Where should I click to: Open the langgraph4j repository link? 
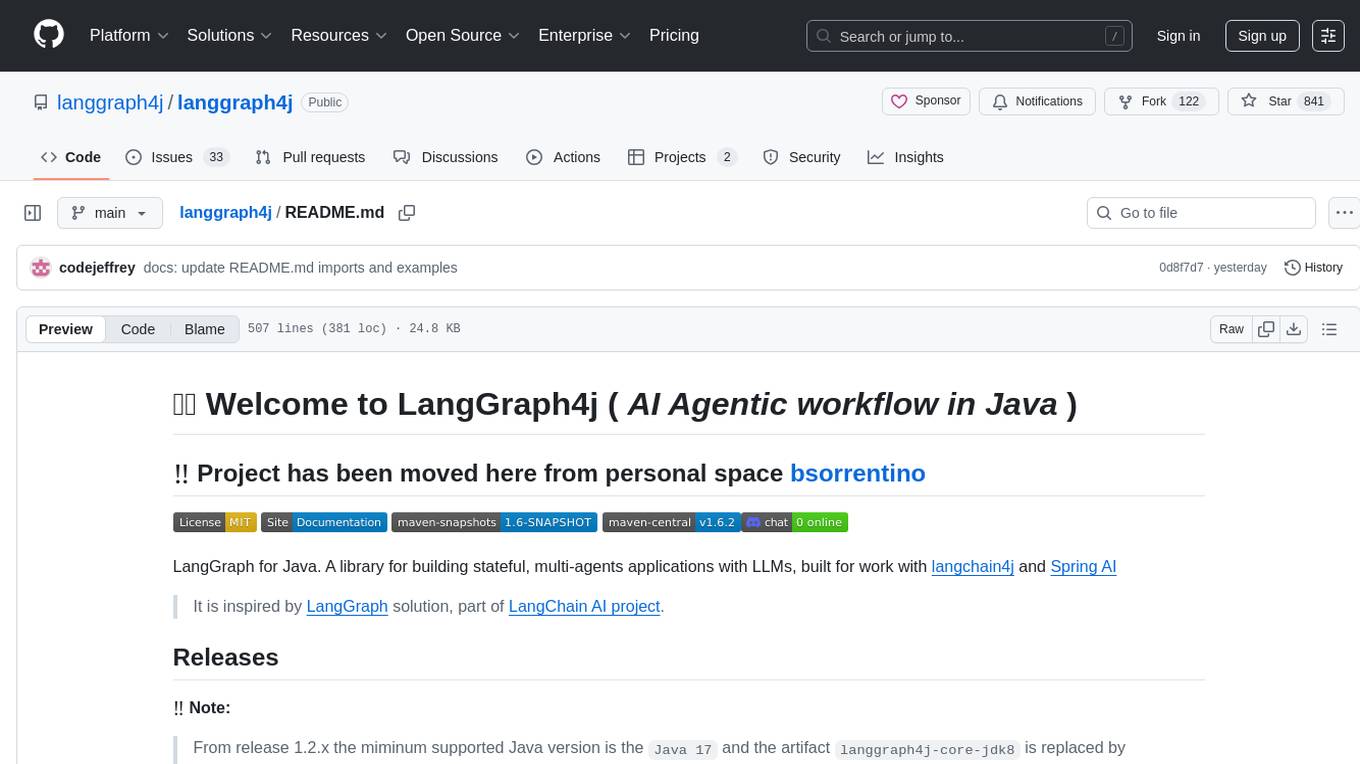pos(235,102)
